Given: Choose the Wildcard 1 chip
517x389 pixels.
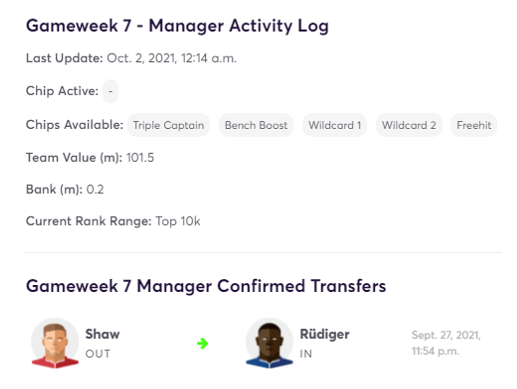Looking at the screenshot, I should (x=335, y=125).
